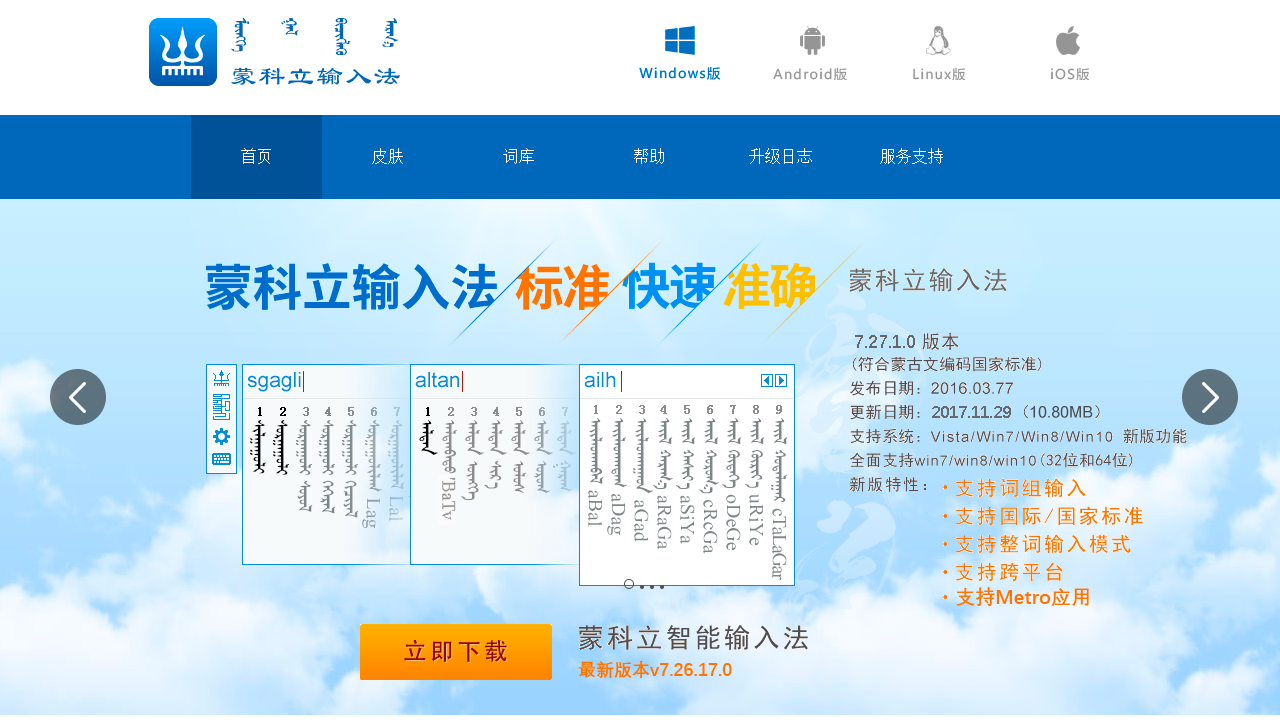Go to previous slide with left carousel arrow

click(77, 397)
